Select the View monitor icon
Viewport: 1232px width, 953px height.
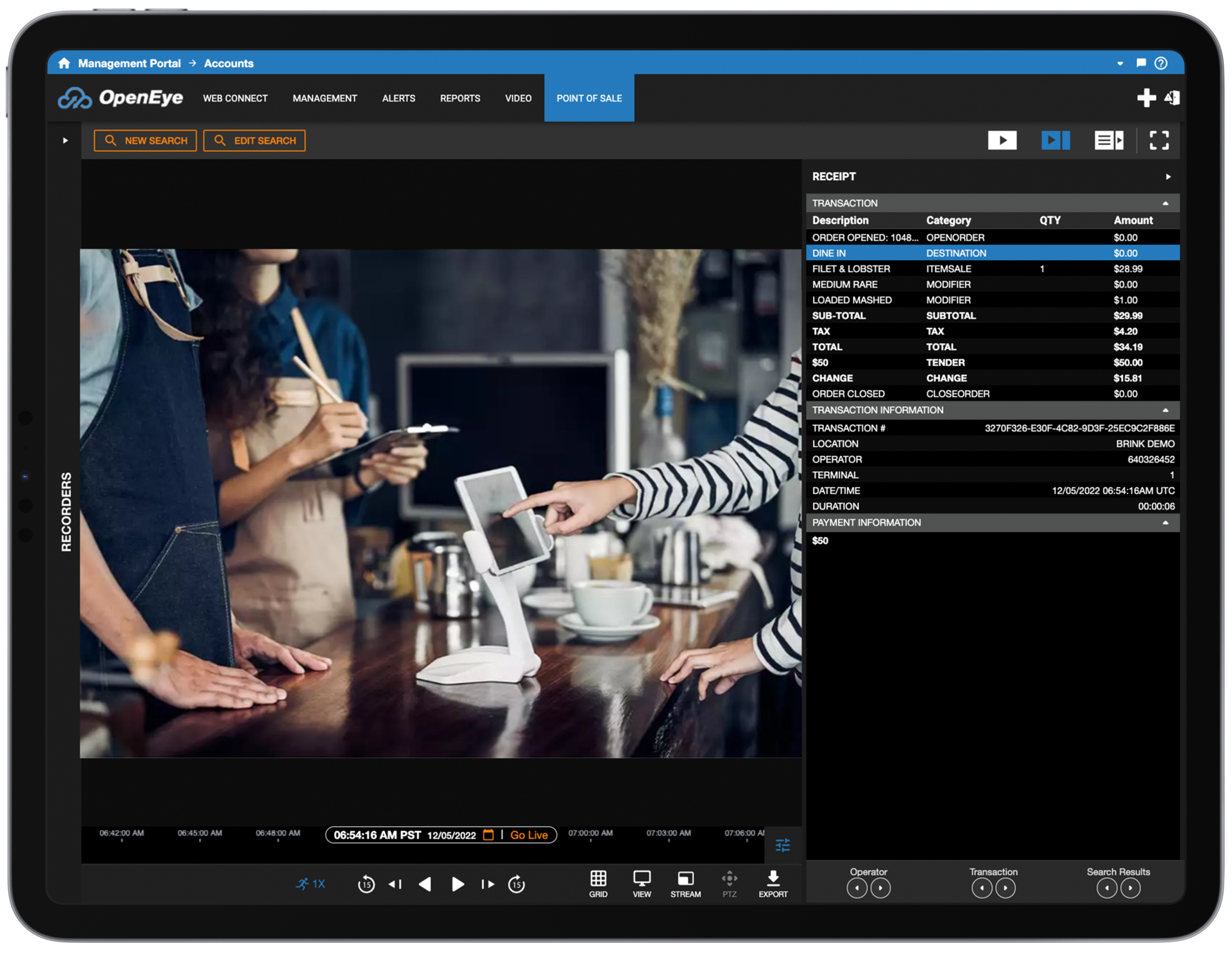(x=642, y=884)
